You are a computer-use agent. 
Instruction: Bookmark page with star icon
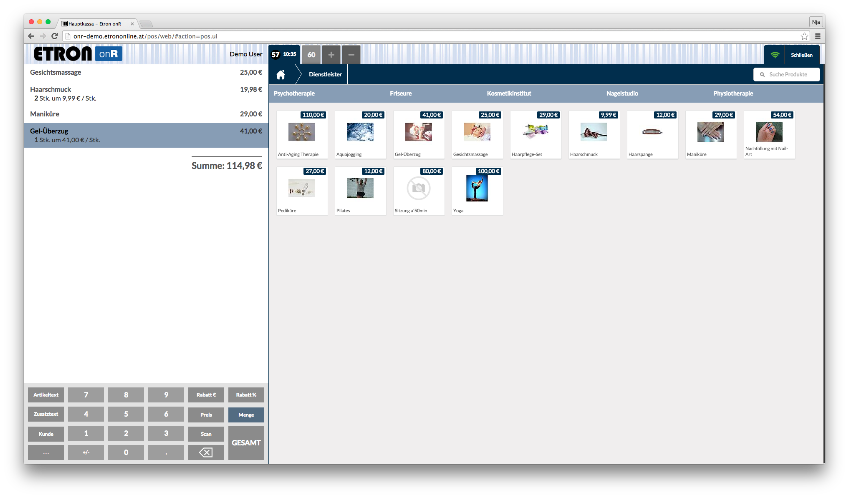[805, 36]
